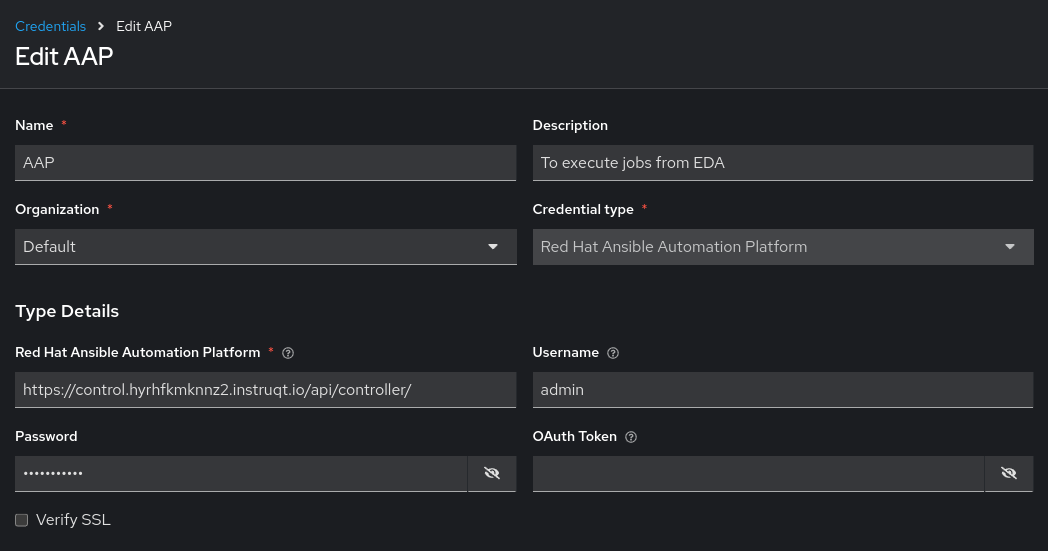Click the Username field containing admin
This screenshot has width=1048, height=551.
pos(783,390)
